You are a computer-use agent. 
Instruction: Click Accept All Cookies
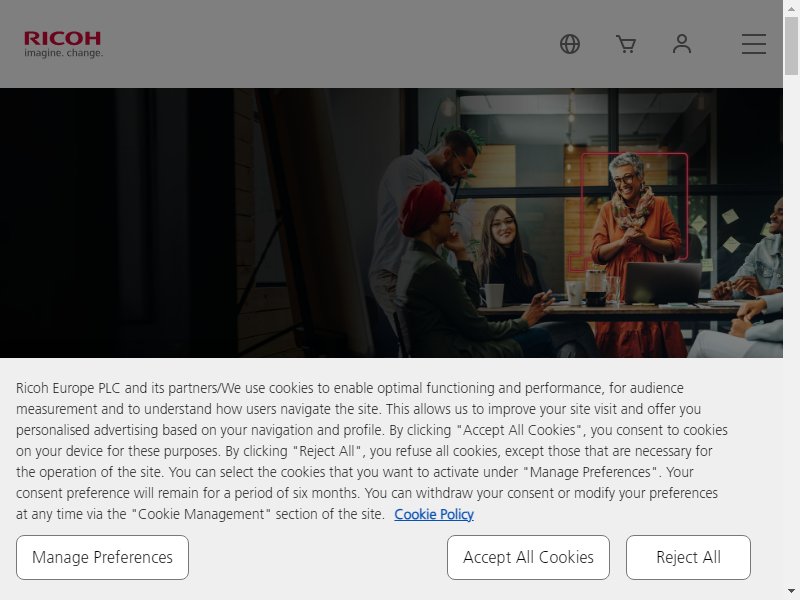pos(528,557)
